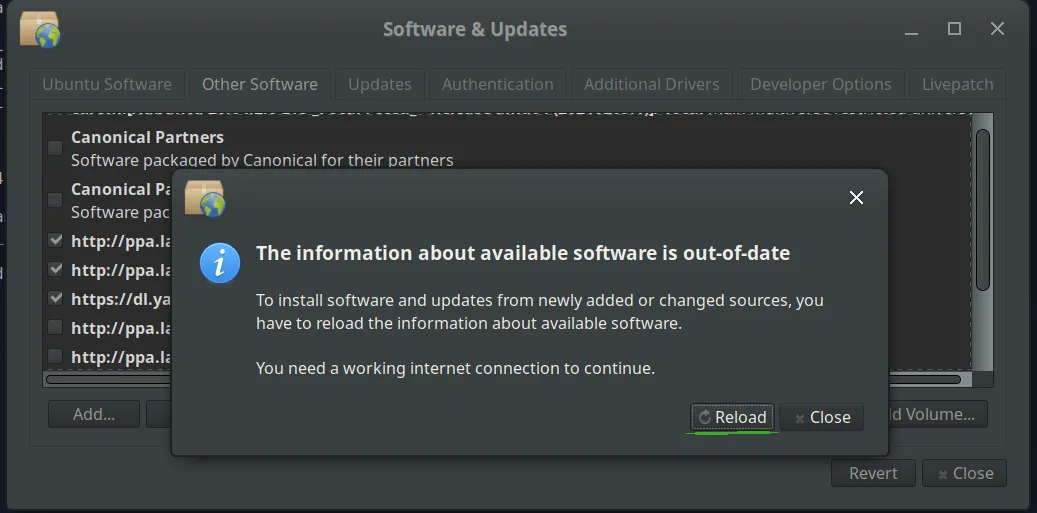The height and width of the screenshot is (513, 1037).
Task: Open the Livepatch tab
Action: point(957,84)
